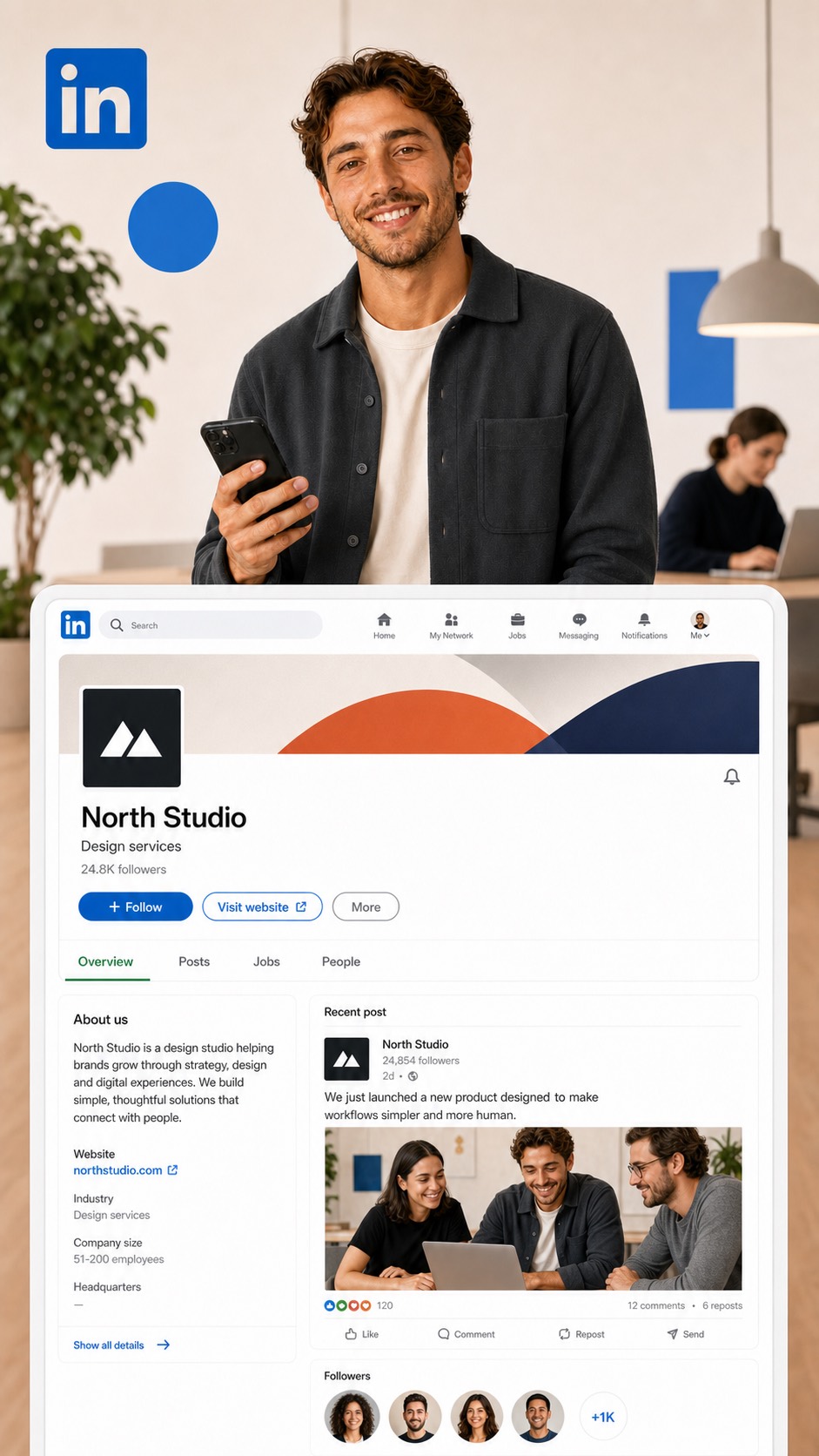Click the 24,854 followers text in the post
819x1456 pixels.
[x=420, y=1061]
